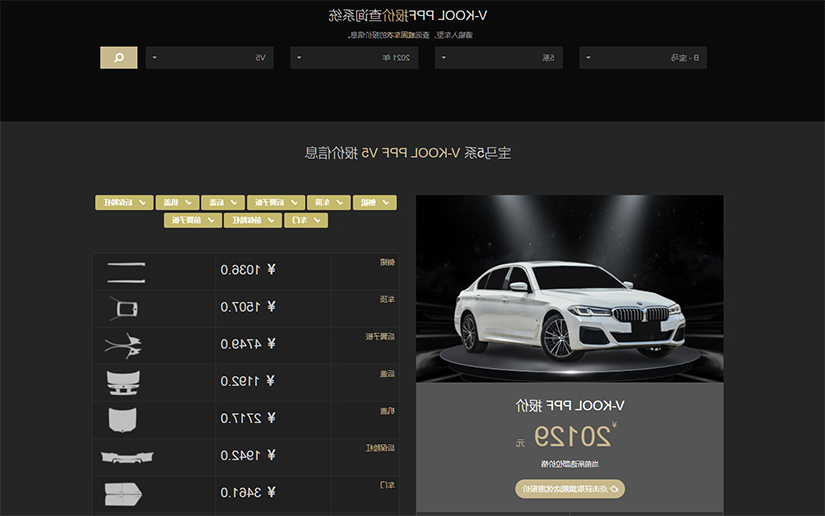Expand the 后保险杠 part tag
The width and height of the screenshot is (825, 516).
tap(124, 203)
